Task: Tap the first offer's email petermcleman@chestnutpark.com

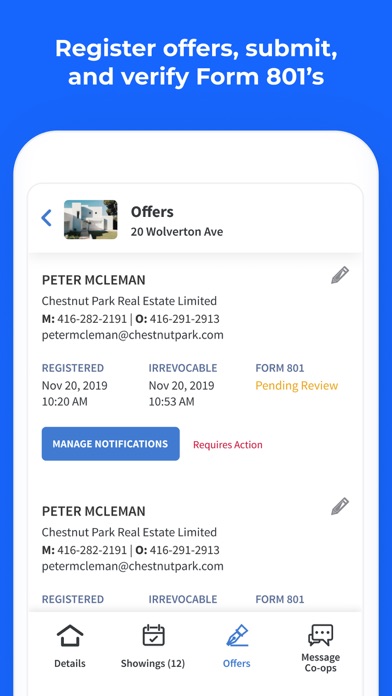Action: pos(133,335)
